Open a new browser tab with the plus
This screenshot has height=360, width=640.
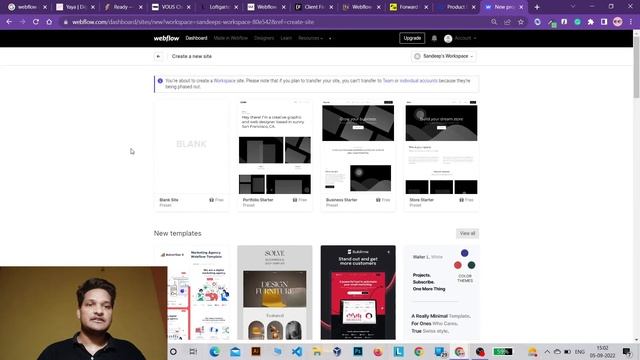[537, 7]
